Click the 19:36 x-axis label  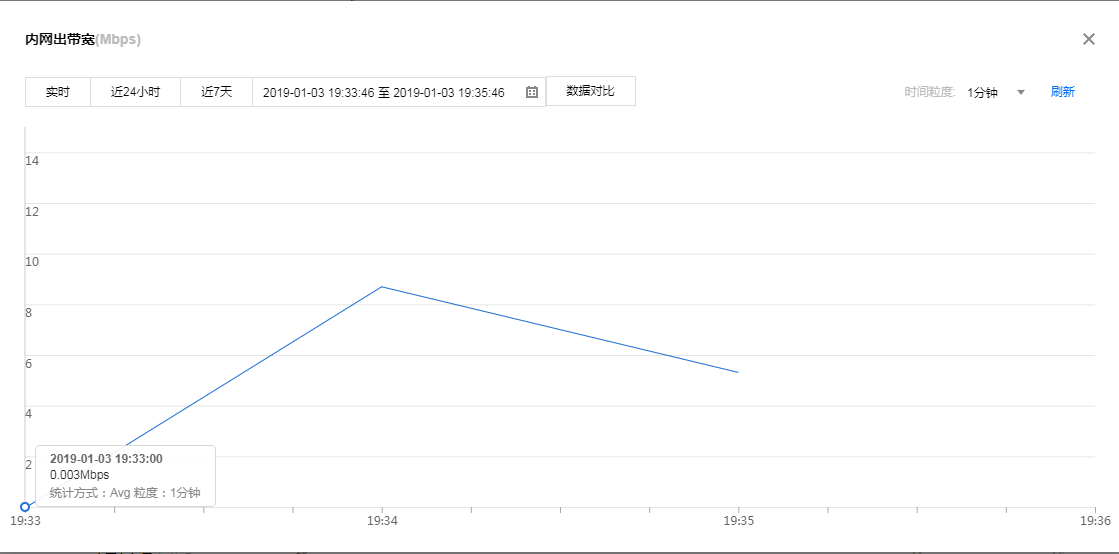pos(1094,521)
